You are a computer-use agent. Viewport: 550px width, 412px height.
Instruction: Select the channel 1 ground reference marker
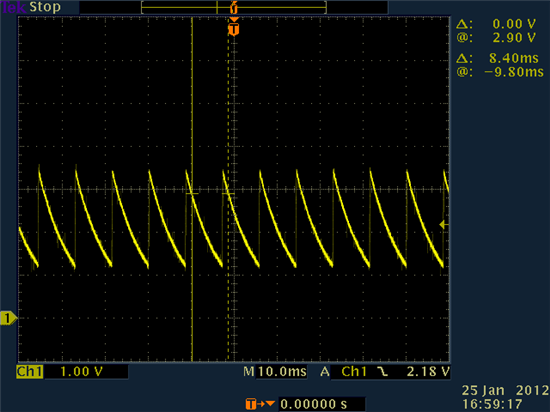(x=8, y=318)
